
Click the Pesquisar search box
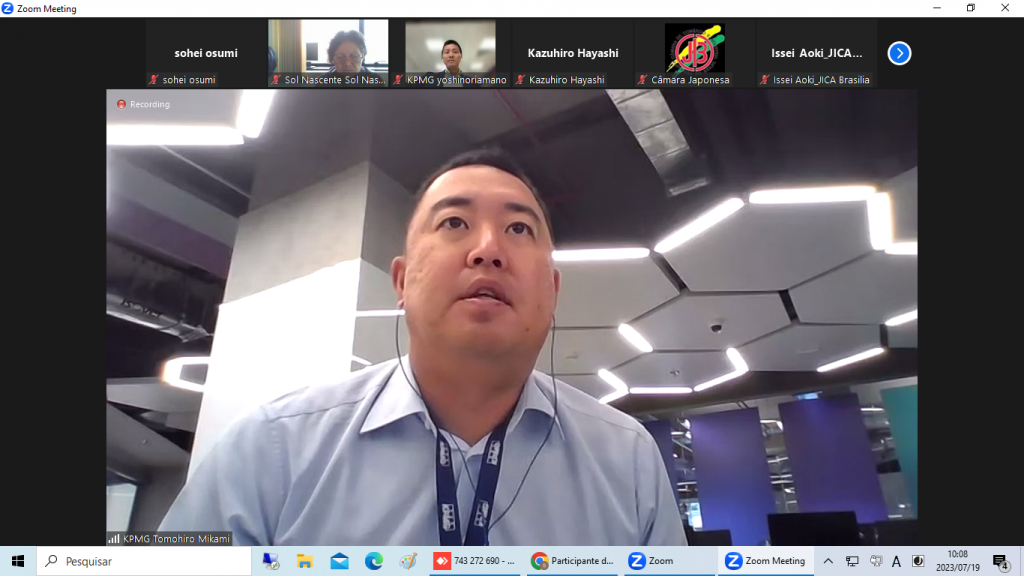point(144,561)
